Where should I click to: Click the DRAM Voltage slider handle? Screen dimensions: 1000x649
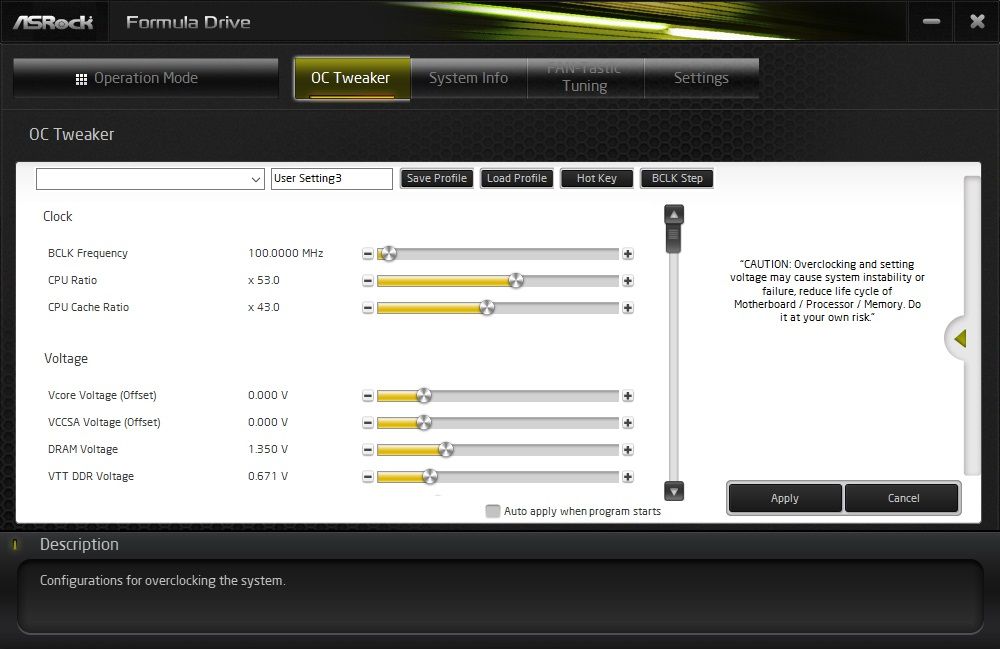(446, 450)
